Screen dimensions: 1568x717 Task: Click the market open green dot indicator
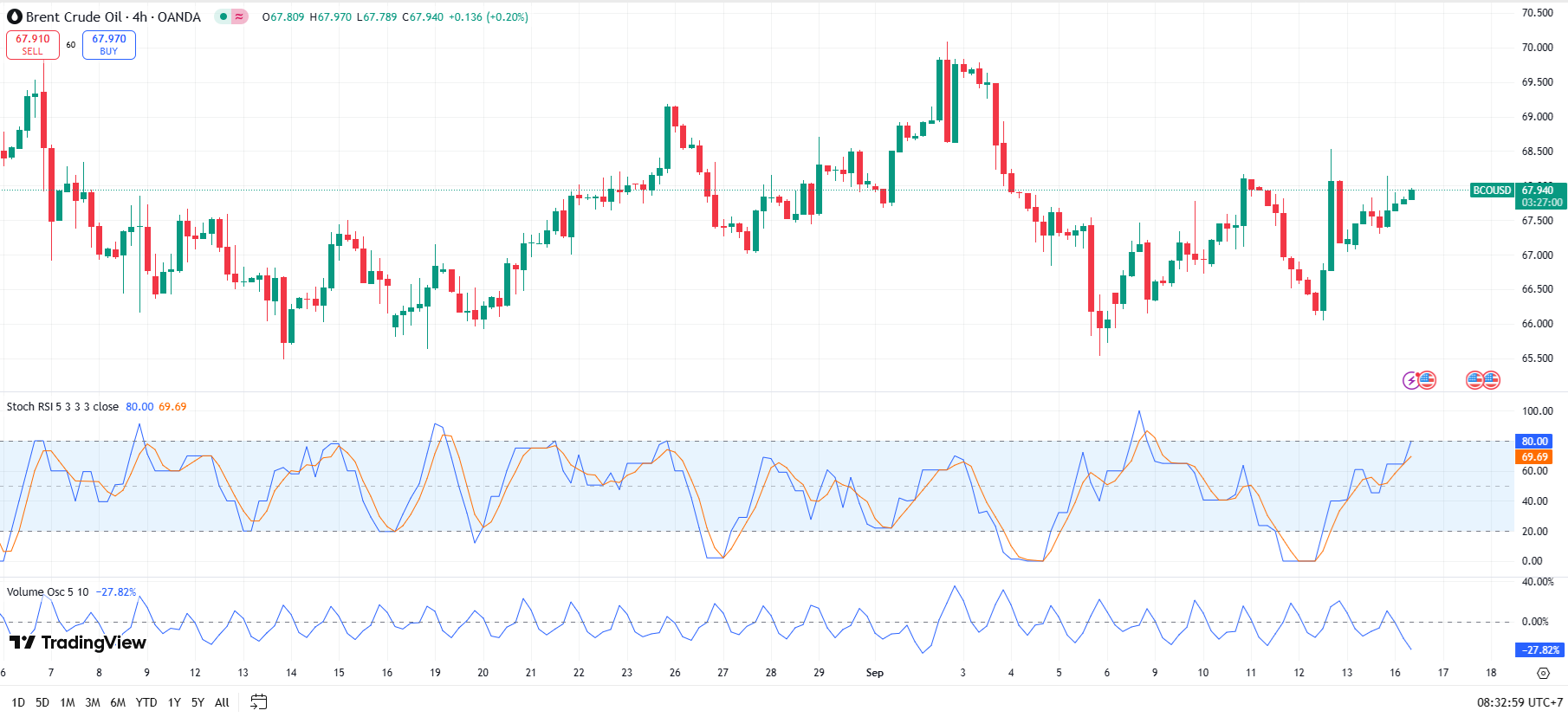[x=224, y=16]
